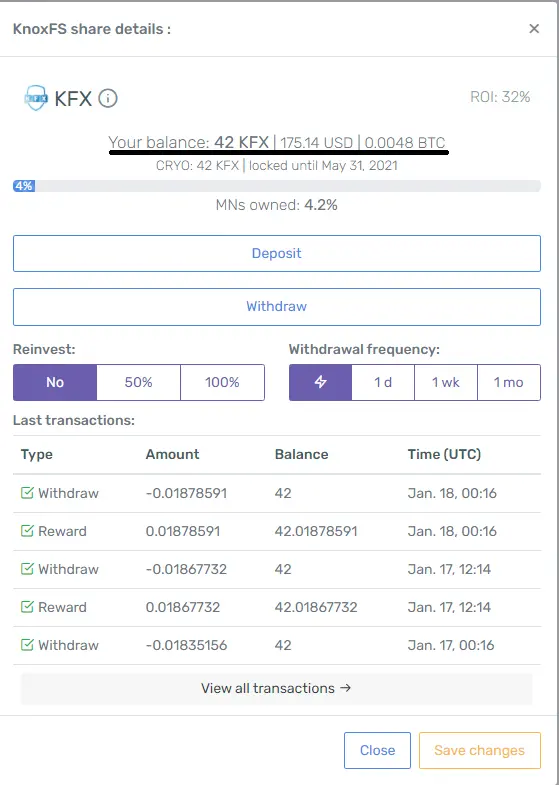Click check icon on -0.01835156 Withdraw row
This screenshot has width=559, height=785.
pos(27,645)
